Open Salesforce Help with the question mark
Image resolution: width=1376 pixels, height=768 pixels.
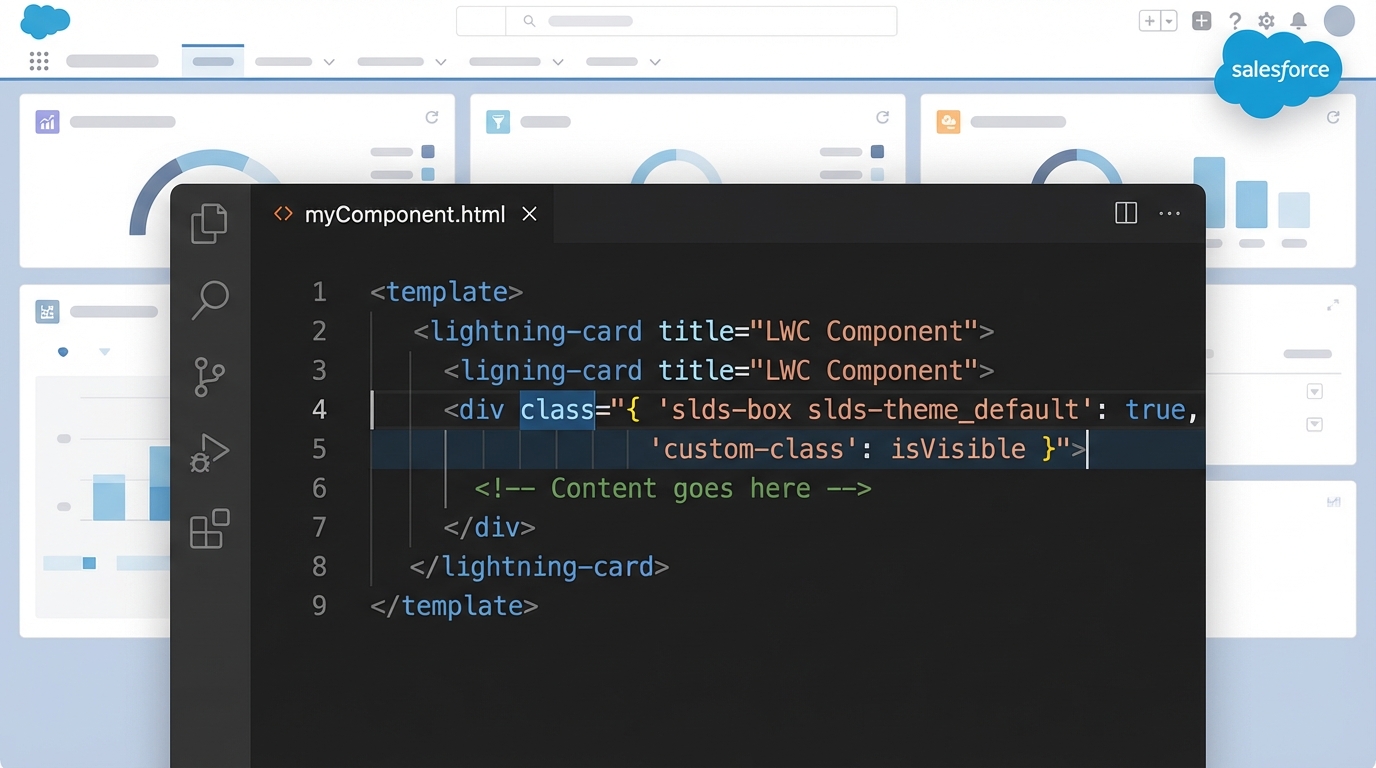(1235, 20)
